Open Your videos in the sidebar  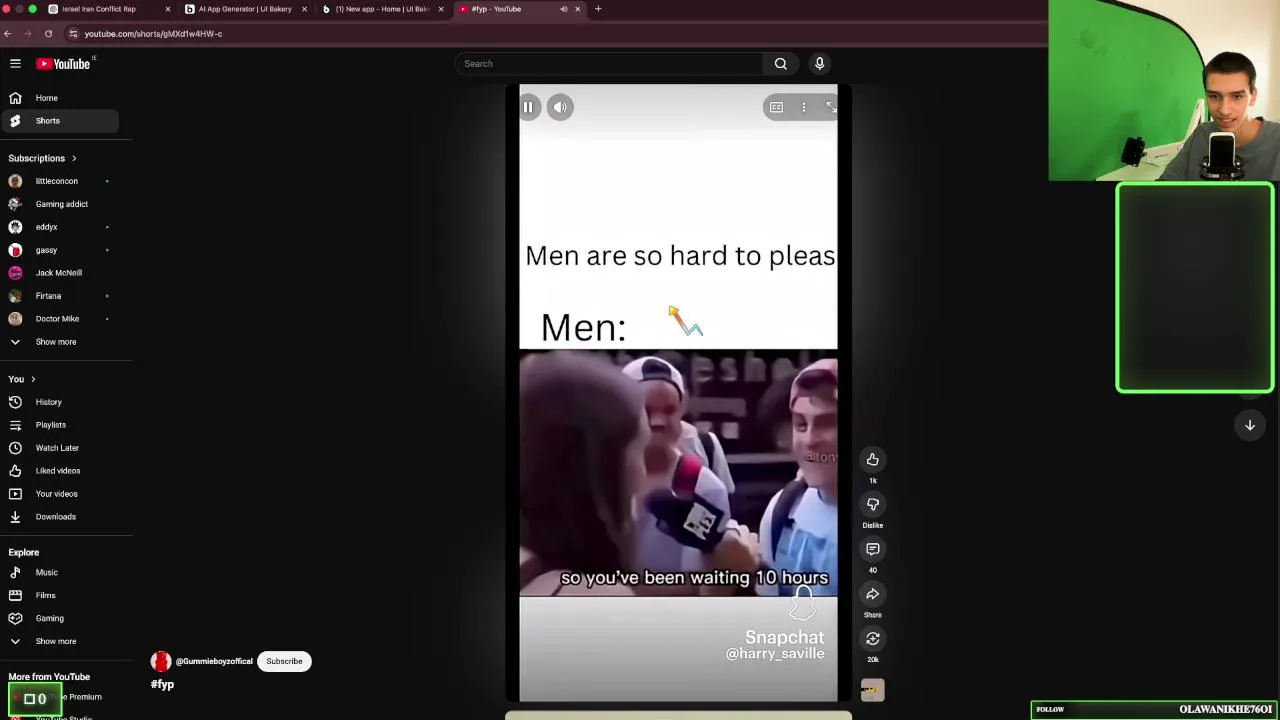60,494
